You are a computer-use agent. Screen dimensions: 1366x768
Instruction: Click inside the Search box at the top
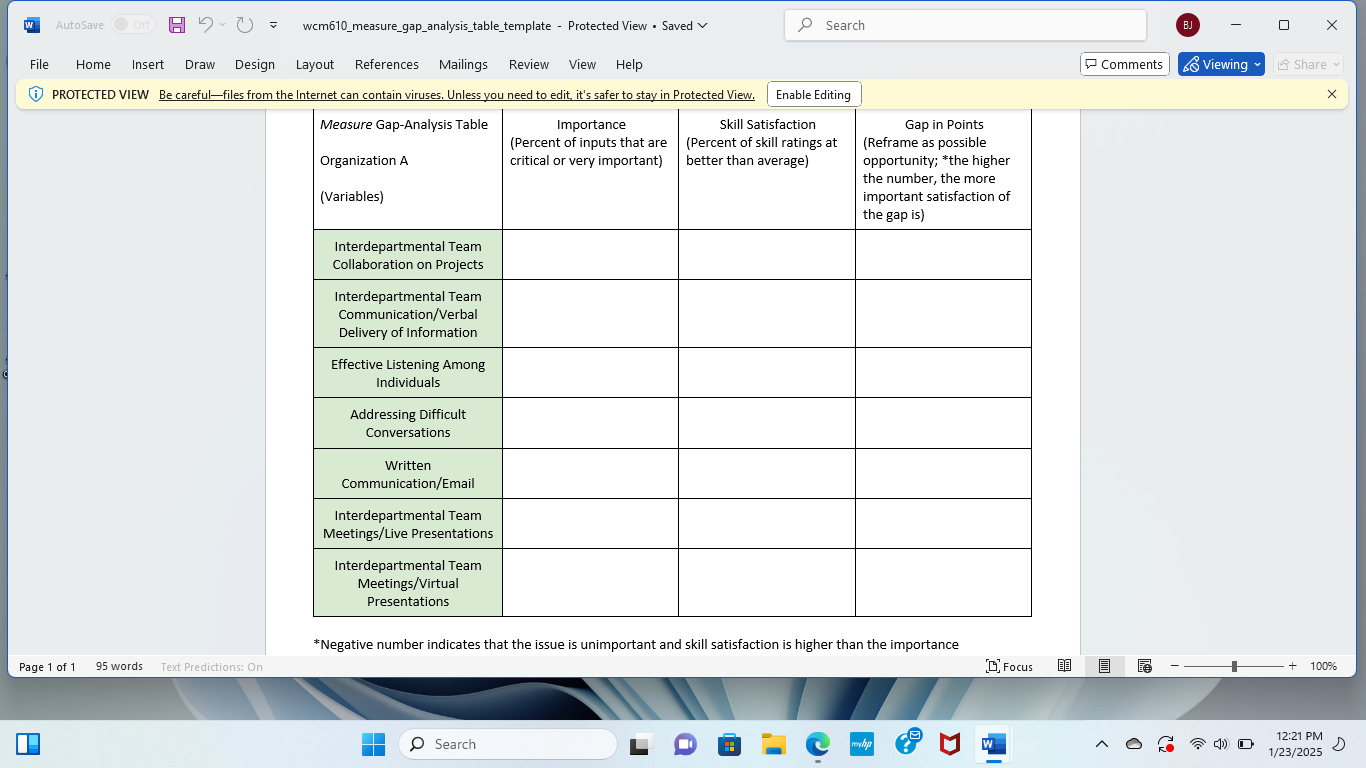click(963, 24)
